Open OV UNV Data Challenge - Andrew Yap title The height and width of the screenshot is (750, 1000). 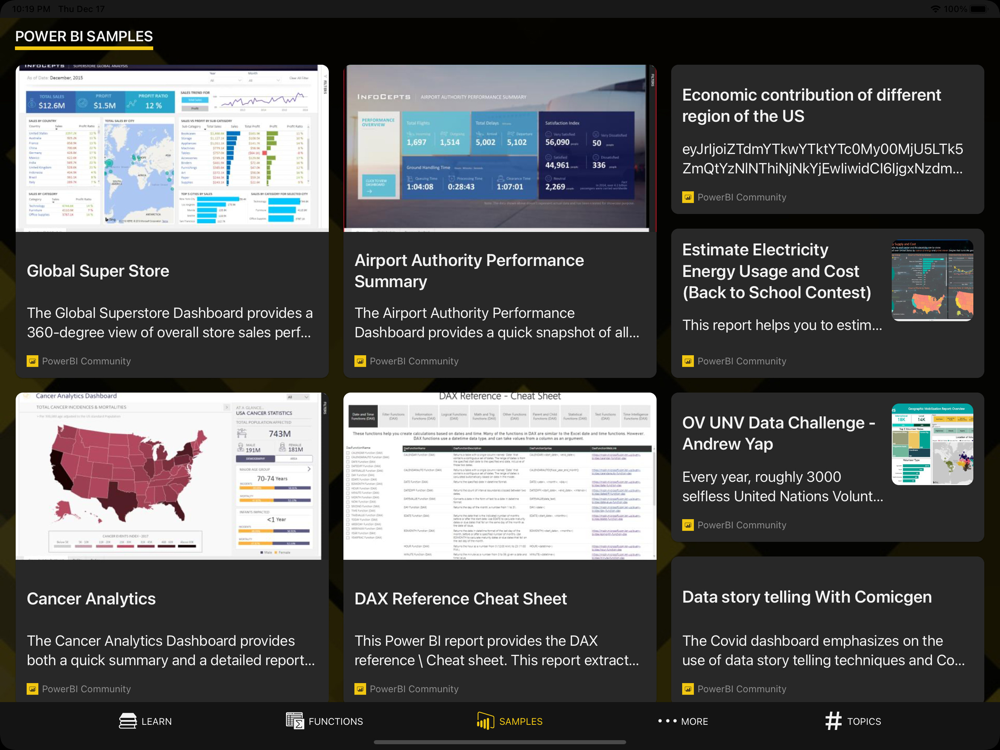779,433
